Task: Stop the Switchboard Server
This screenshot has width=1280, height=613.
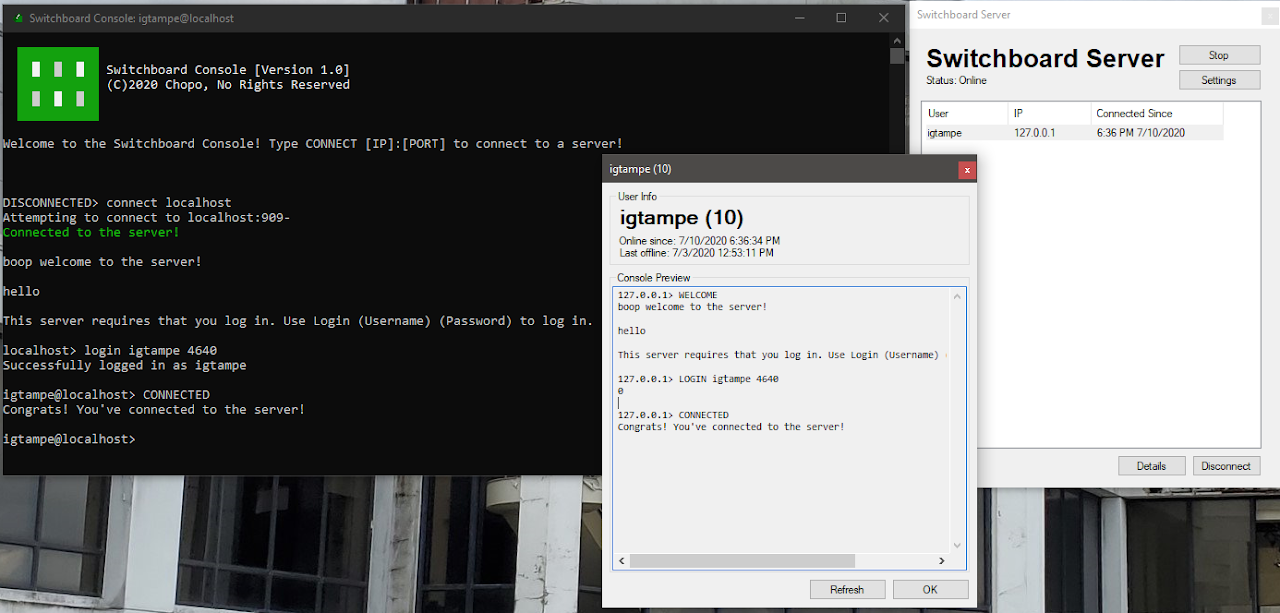Action: tap(1218, 55)
